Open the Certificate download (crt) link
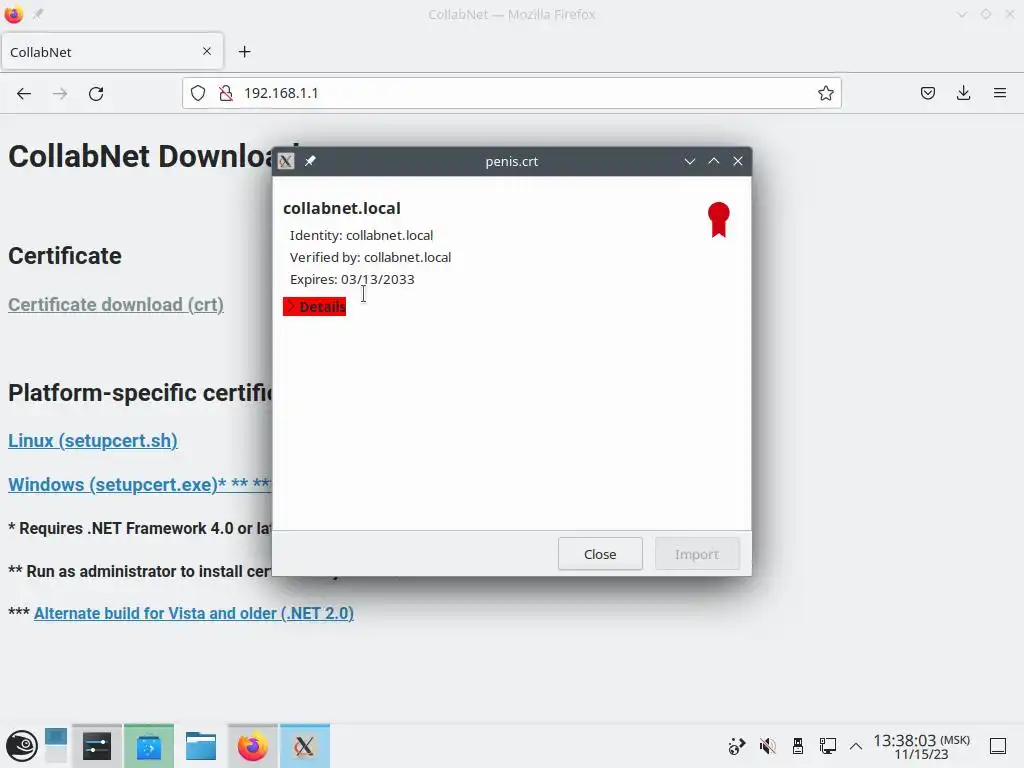1024x768 pixels. (x=116, y=304)
